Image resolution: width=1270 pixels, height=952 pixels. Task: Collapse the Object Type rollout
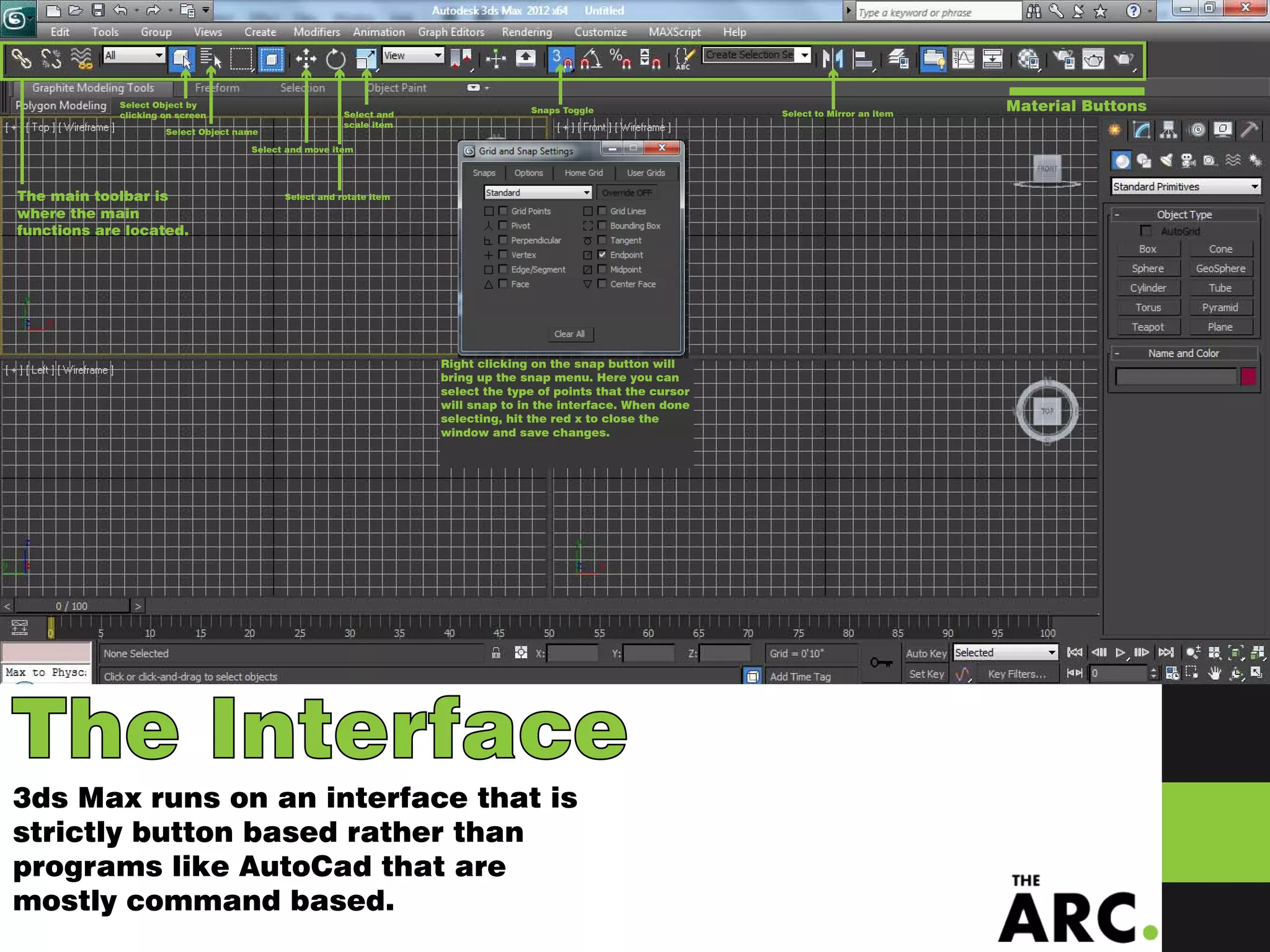[1184, 214]
